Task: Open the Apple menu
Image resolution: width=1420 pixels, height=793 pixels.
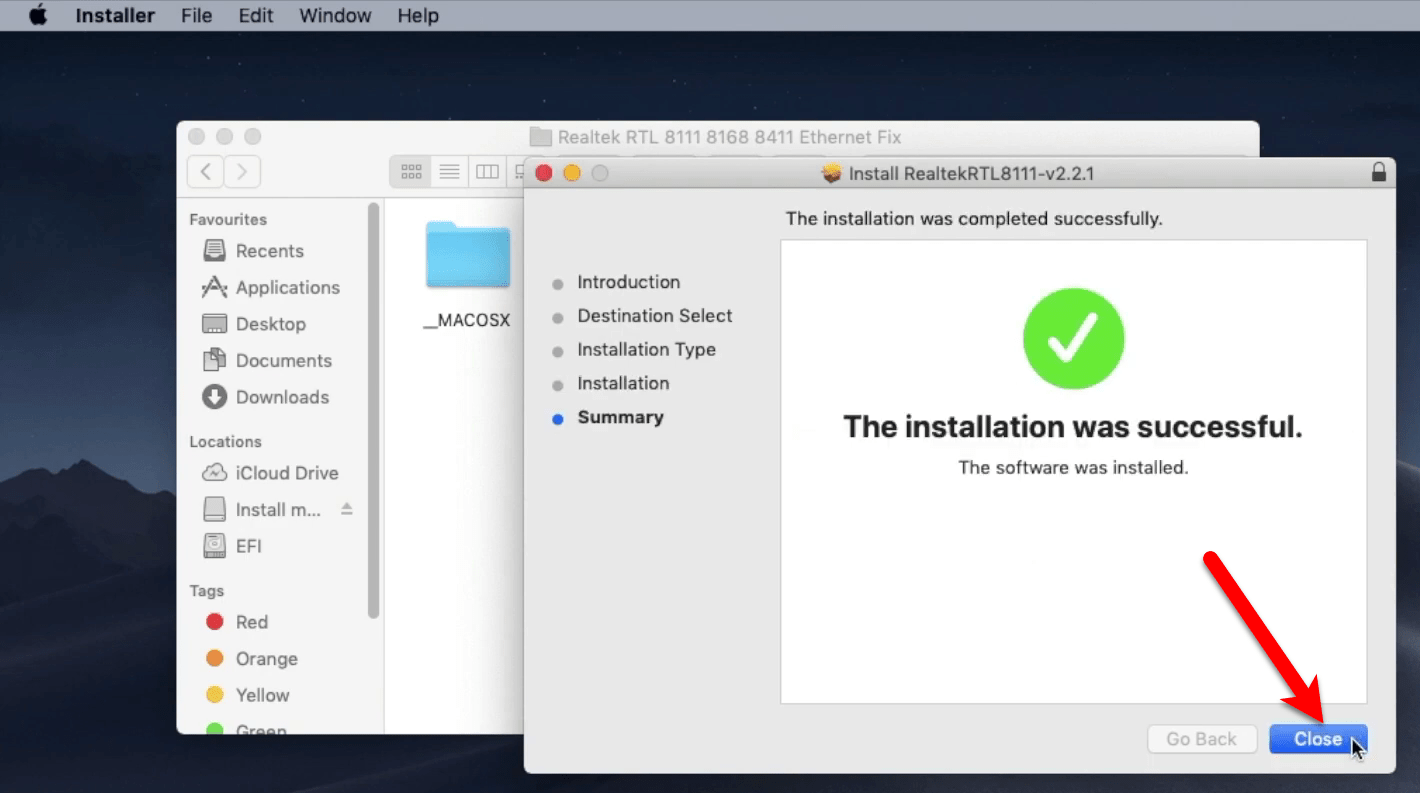Action: tap(38, 15)
